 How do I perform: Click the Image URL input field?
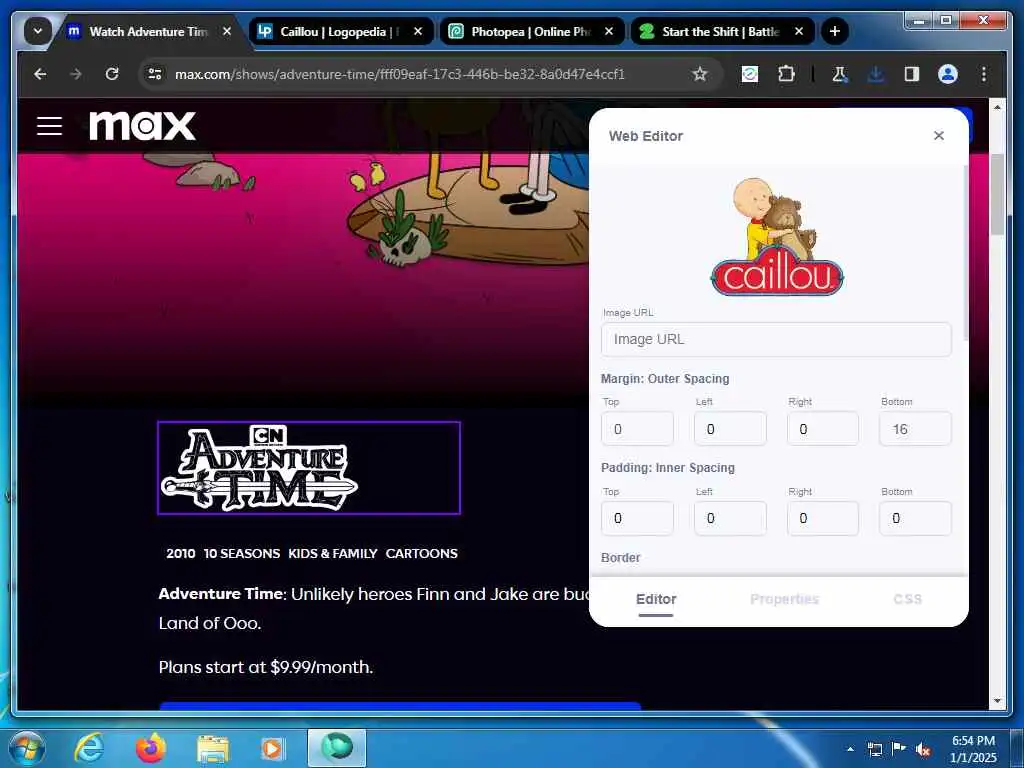coord(776,339)
